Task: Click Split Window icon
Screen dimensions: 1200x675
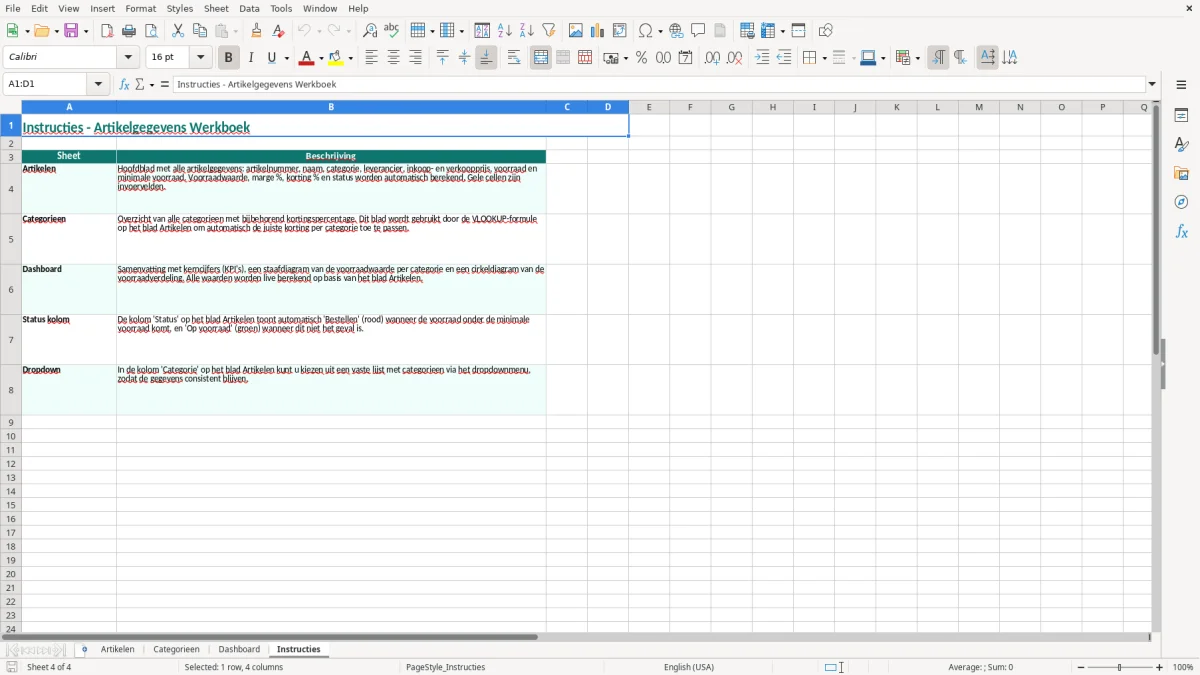Action: pyautogui.click(x=799, y=31)
